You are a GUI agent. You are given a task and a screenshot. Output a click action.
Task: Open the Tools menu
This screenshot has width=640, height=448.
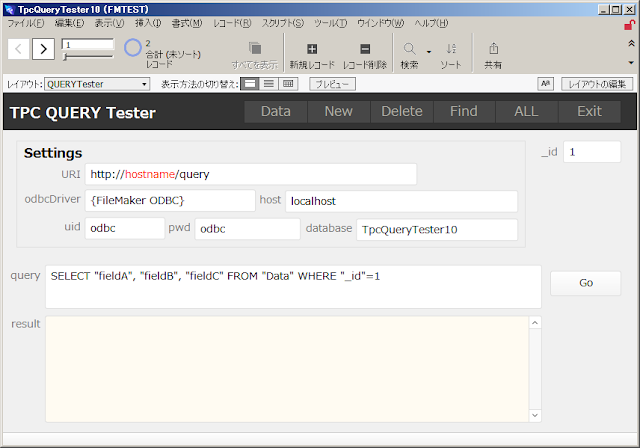330,23
